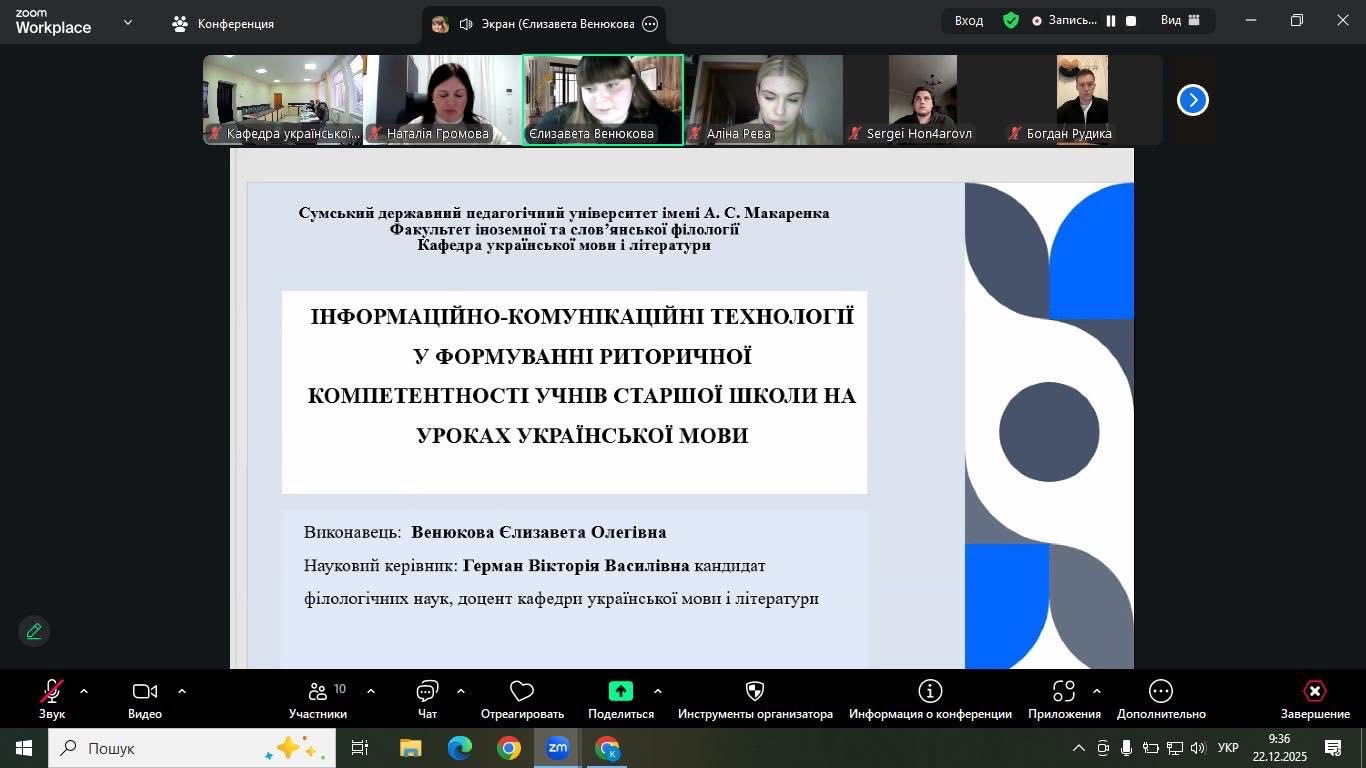Expand audio options arrow next to Звук
The height and width of the screenshot is (768, 1366).
84,691
